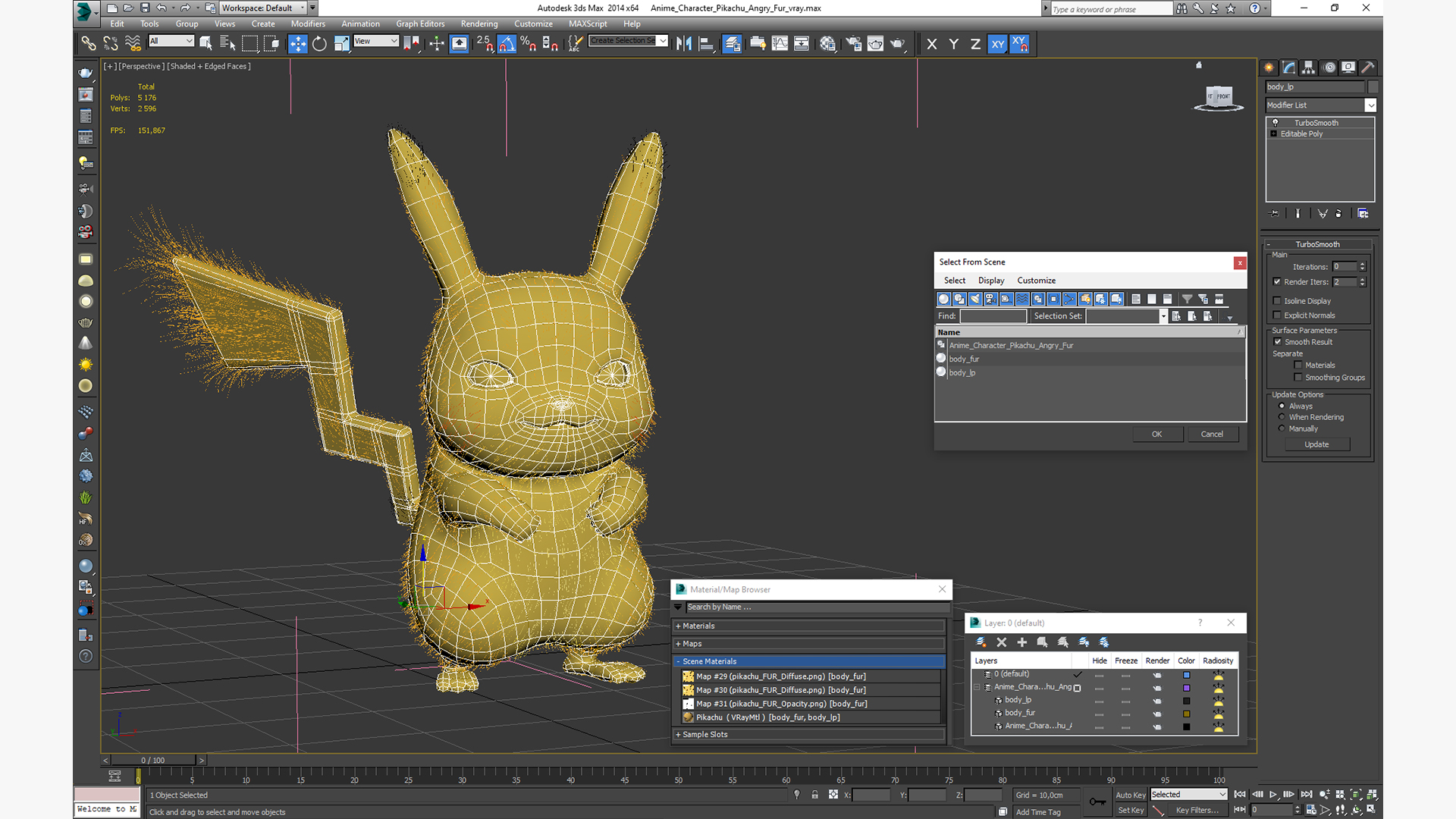Click OK in Select From Scene dialog
1456x819 pixels.
point(1157,435)
